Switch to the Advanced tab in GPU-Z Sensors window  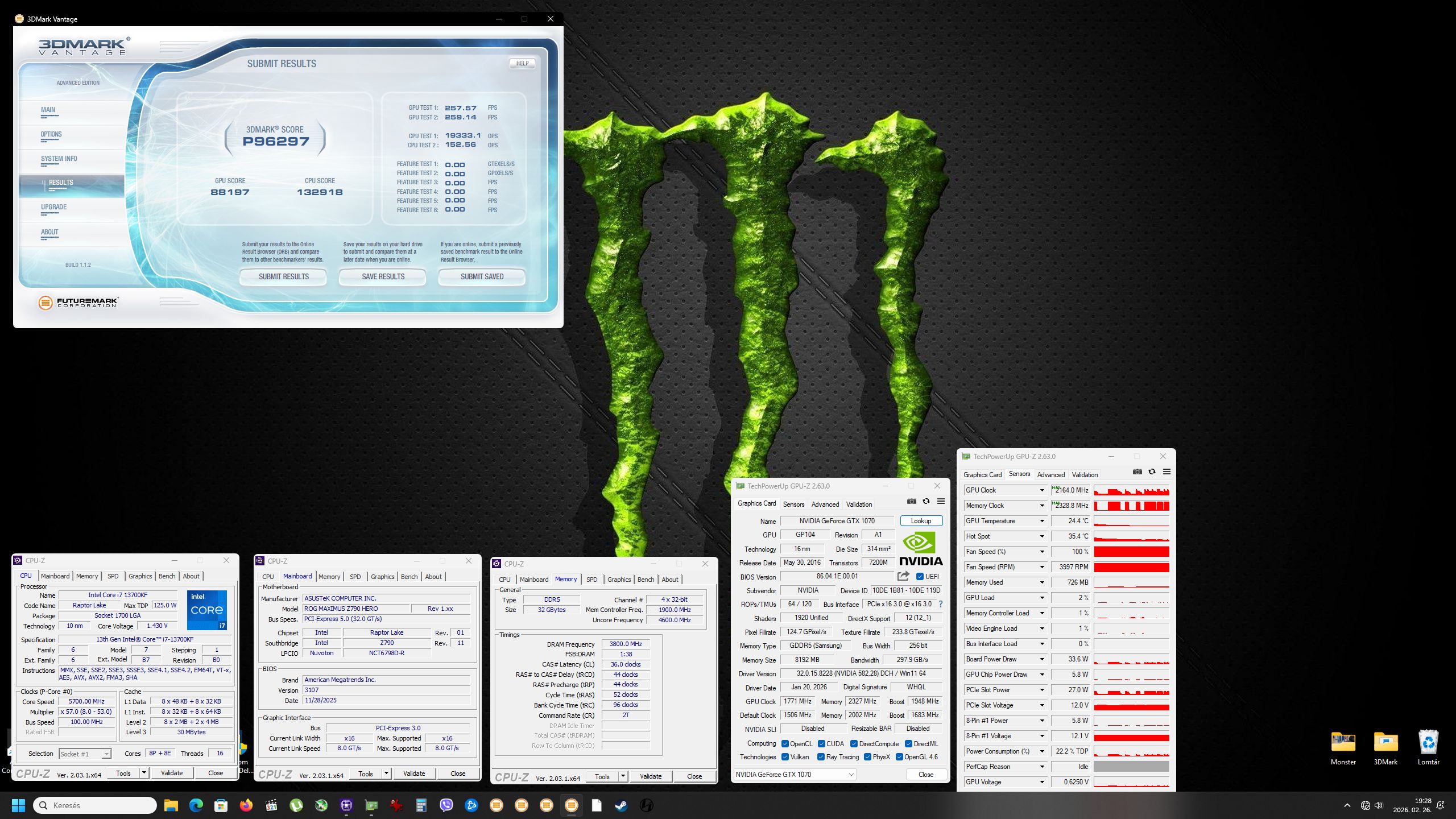pos(1050,474)
